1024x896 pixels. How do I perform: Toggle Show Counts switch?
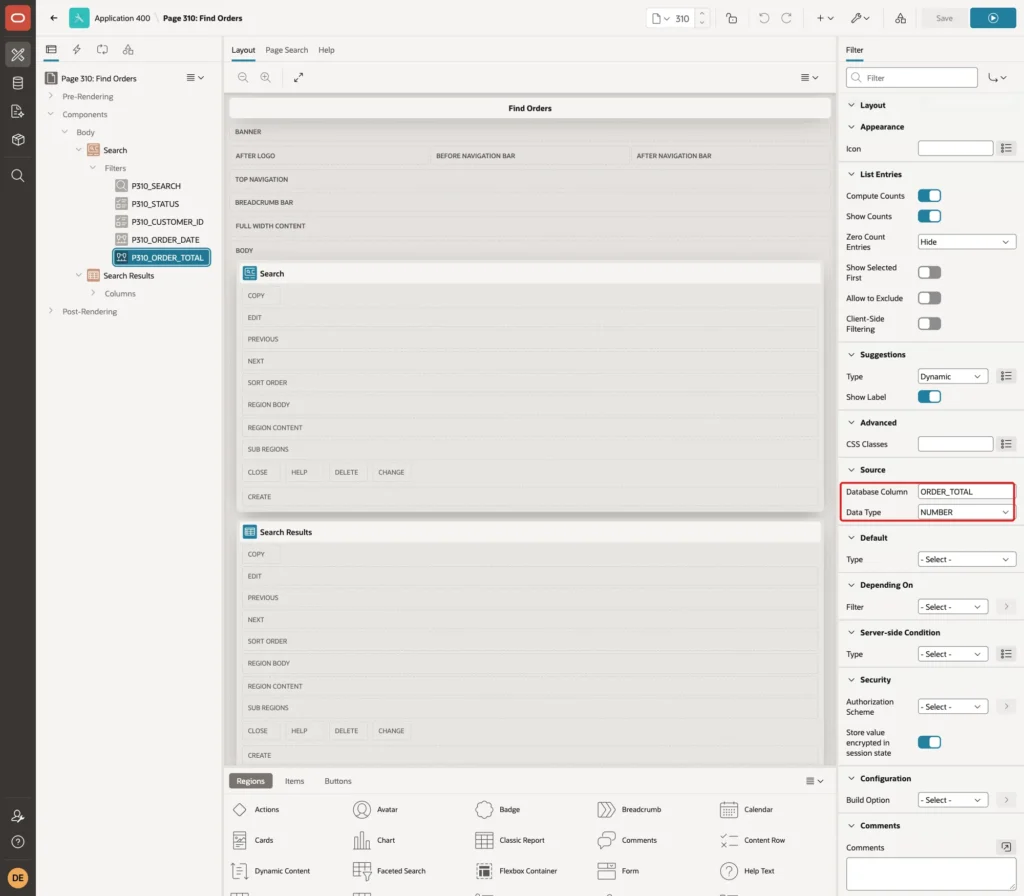pyautogui.click(x=929, y=216)
